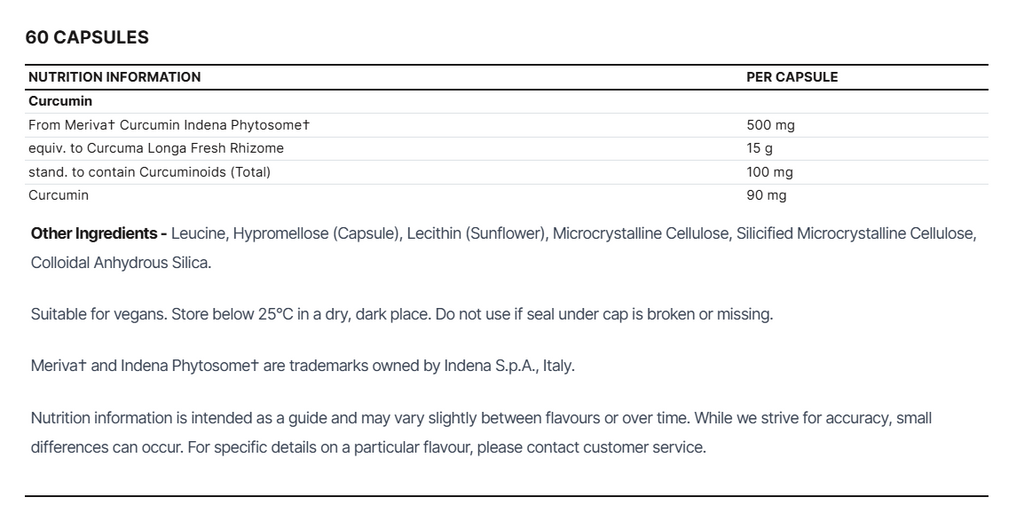Click the "PER CAPSULE" column header
The image size is (1024, 521).
pos(792,77)
